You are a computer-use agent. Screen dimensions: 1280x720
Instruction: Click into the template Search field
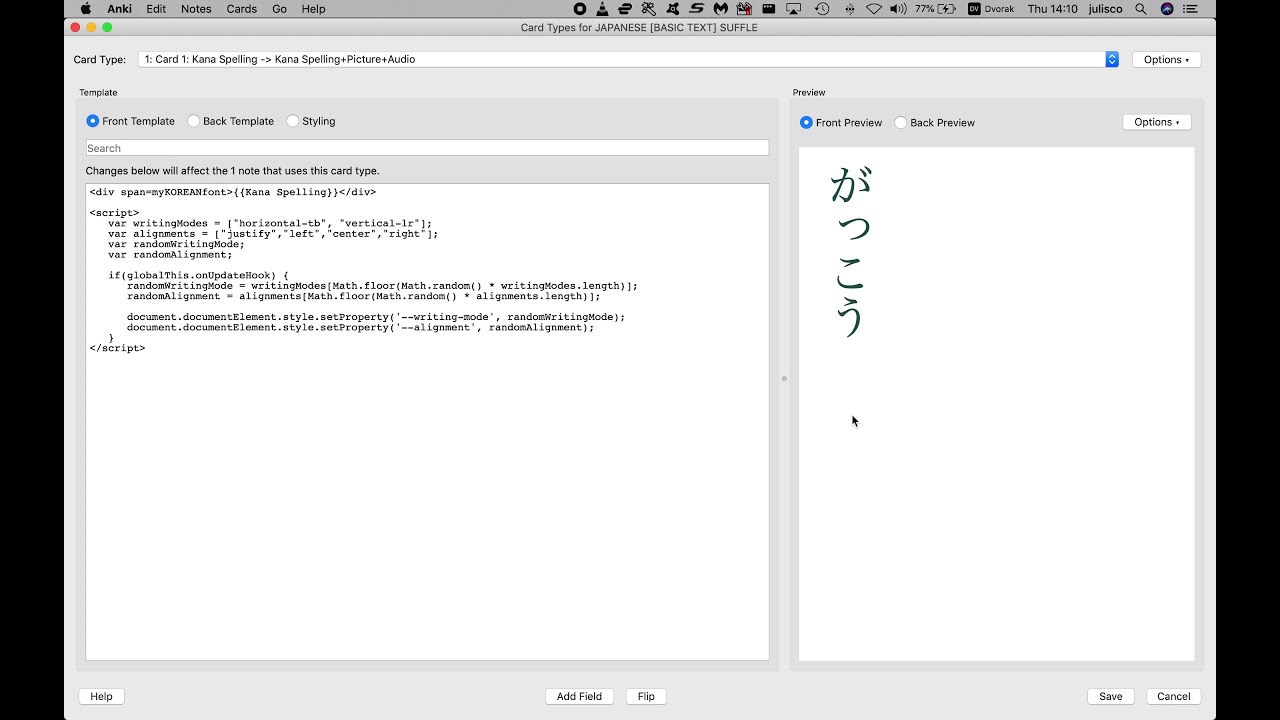[x=427, y=148]
